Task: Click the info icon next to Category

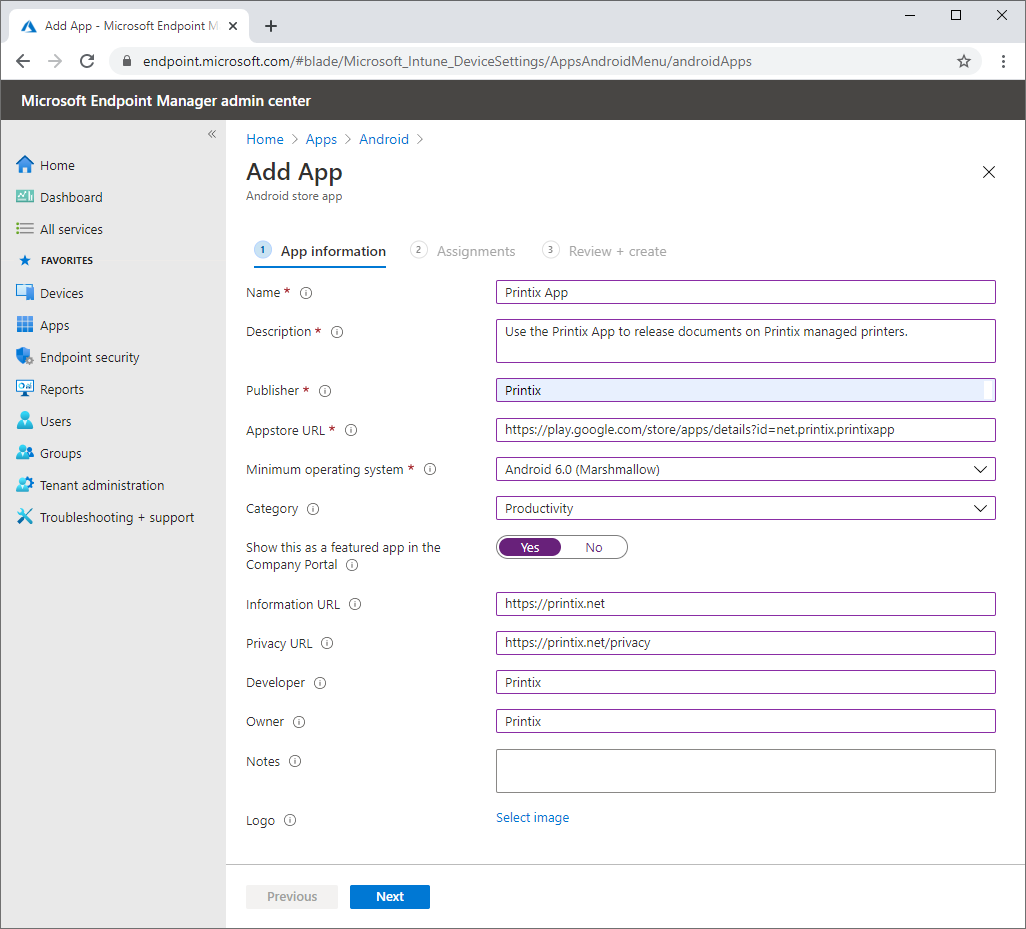Action: tap(313, 509)
